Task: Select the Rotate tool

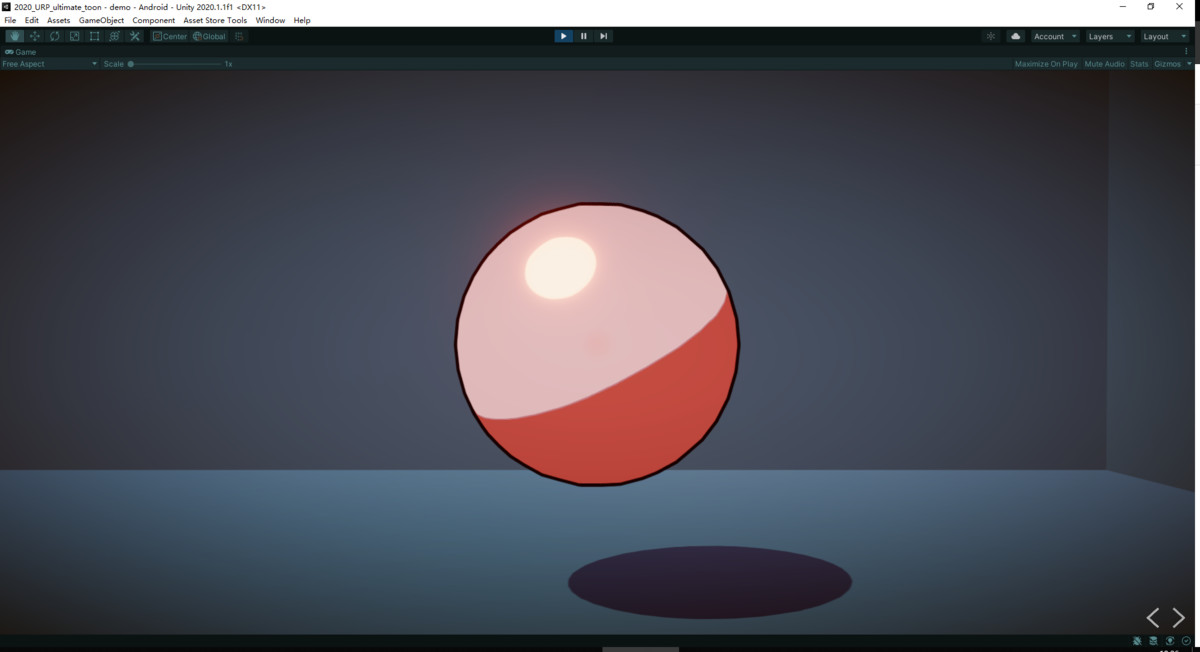Action: [54, 36]
